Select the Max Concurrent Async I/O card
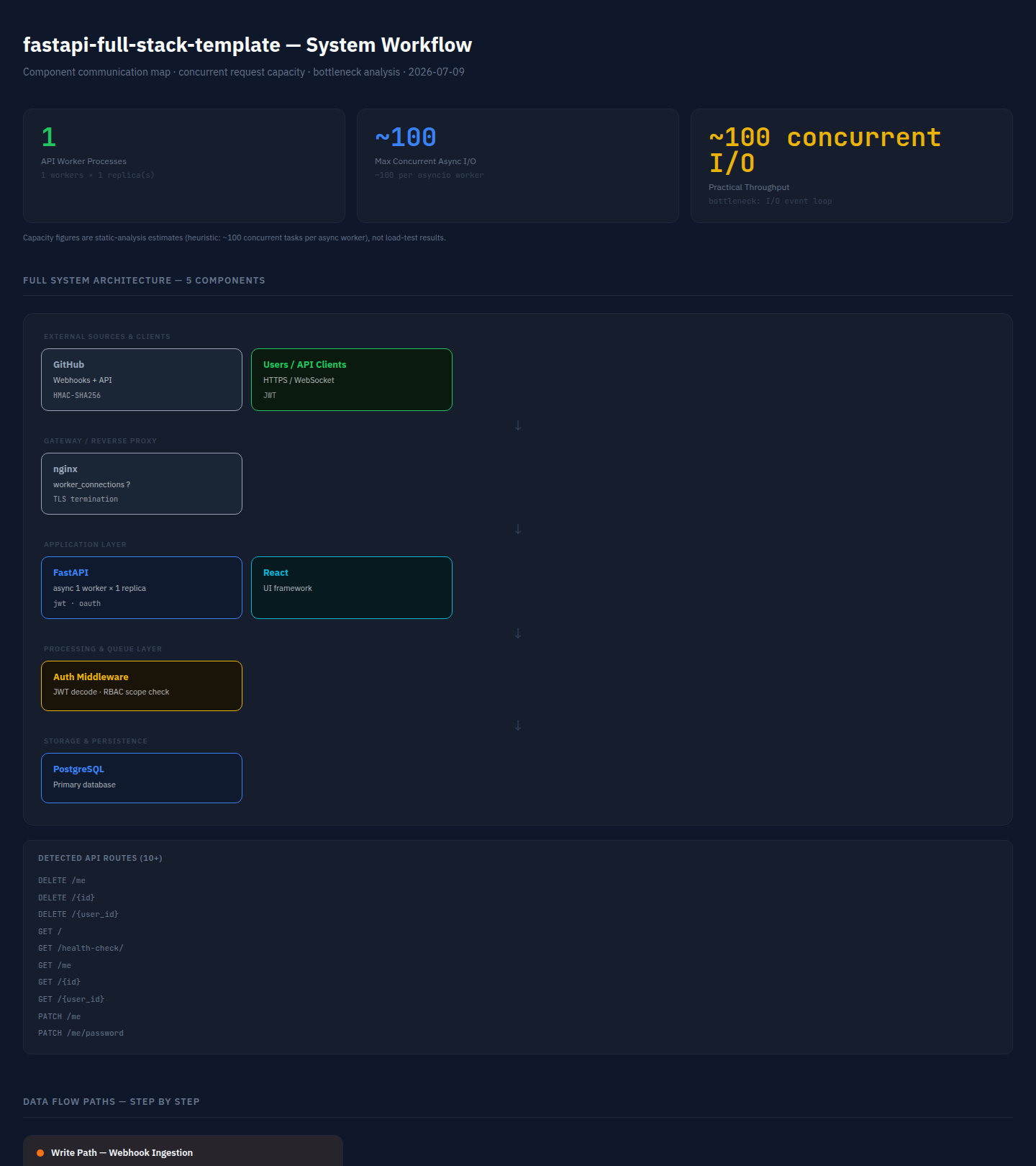The width and height of the screenshot is (1036, 1166). click(x=518, y=166)
